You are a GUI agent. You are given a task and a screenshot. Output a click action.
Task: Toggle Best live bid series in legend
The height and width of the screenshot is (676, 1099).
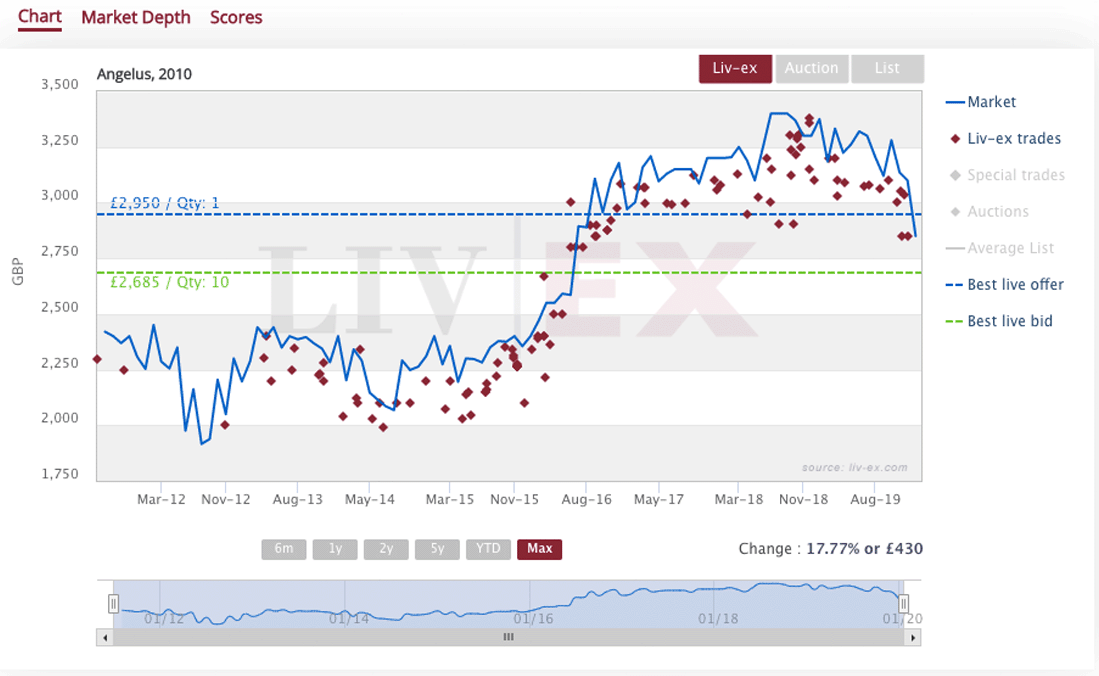999,321
